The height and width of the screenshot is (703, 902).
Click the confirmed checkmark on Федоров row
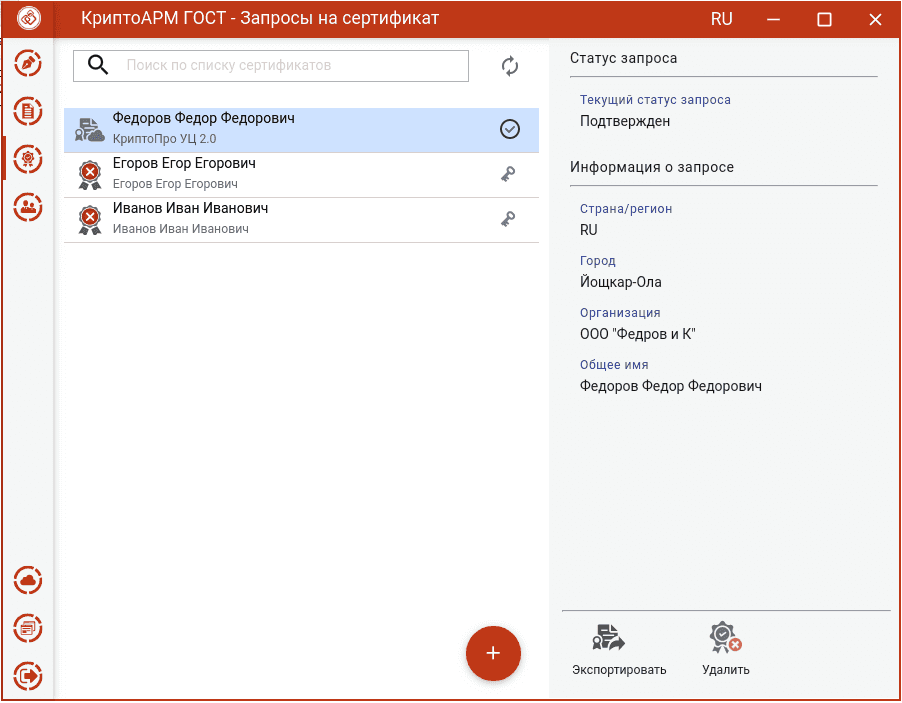[510, 129]
